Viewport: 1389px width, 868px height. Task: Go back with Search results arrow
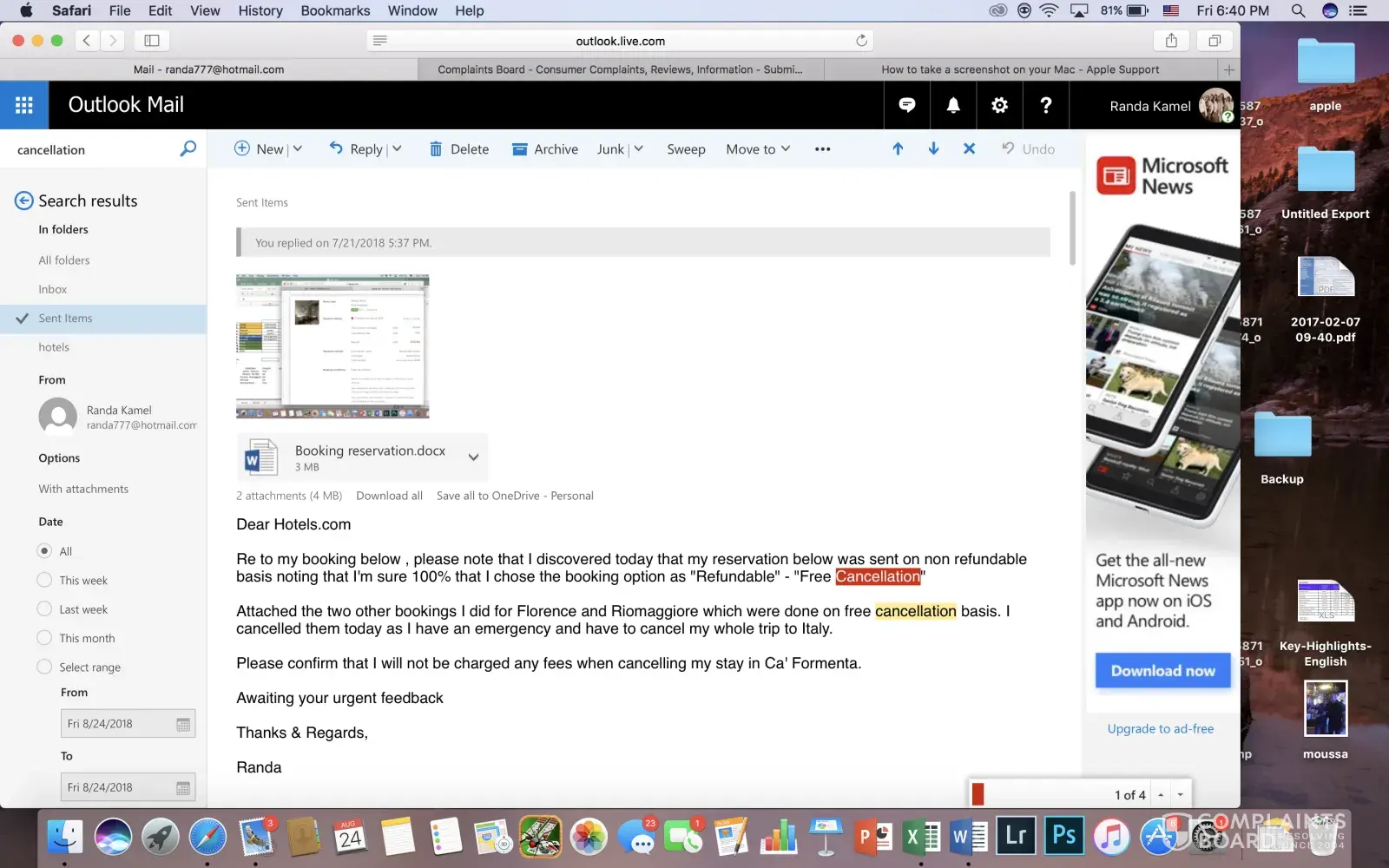coord(24,201)
